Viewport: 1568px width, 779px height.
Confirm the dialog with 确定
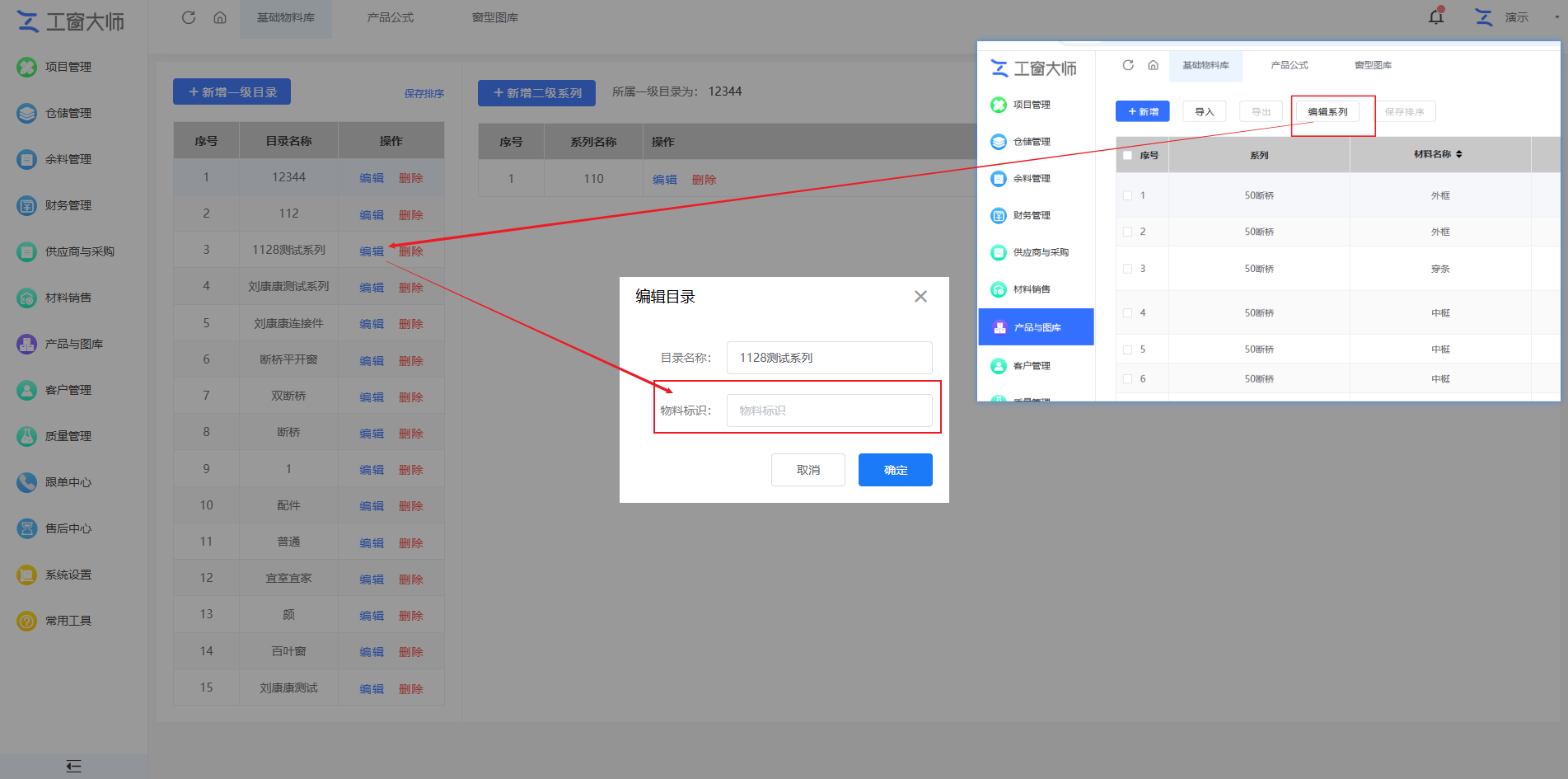tap(895, 470)
